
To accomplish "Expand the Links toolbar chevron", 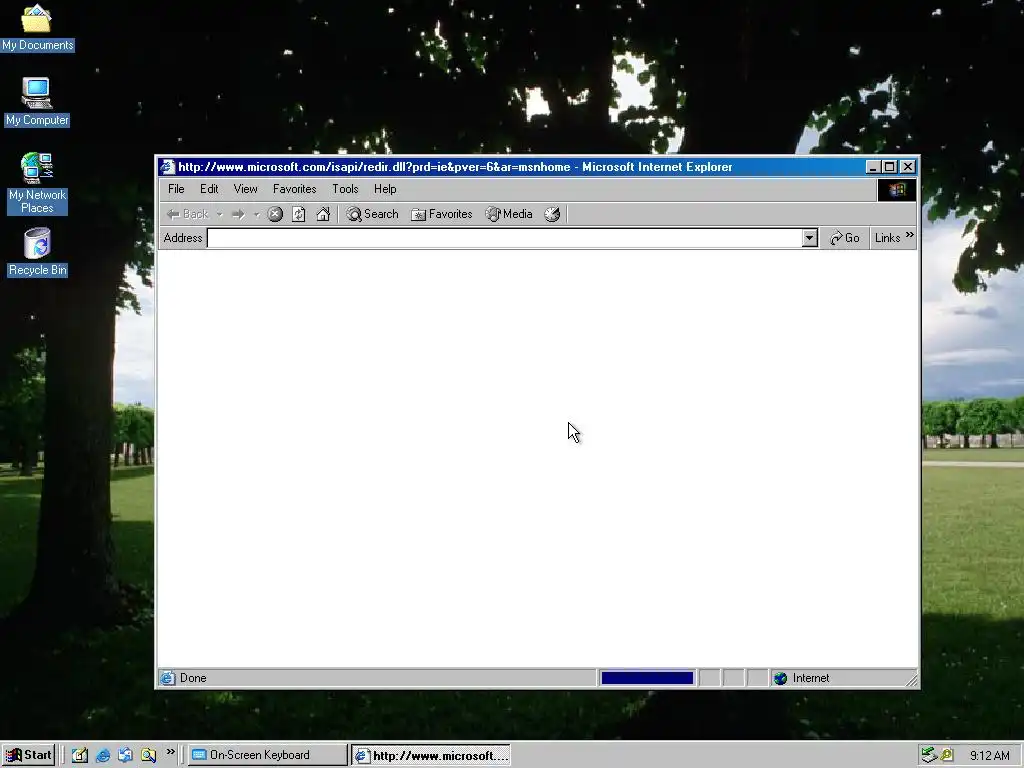I will tap(910, 234).
